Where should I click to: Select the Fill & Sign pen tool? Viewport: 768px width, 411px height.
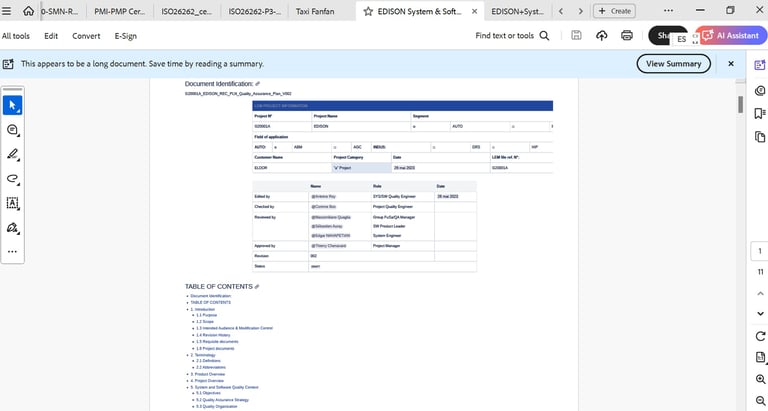click(12, 228)
